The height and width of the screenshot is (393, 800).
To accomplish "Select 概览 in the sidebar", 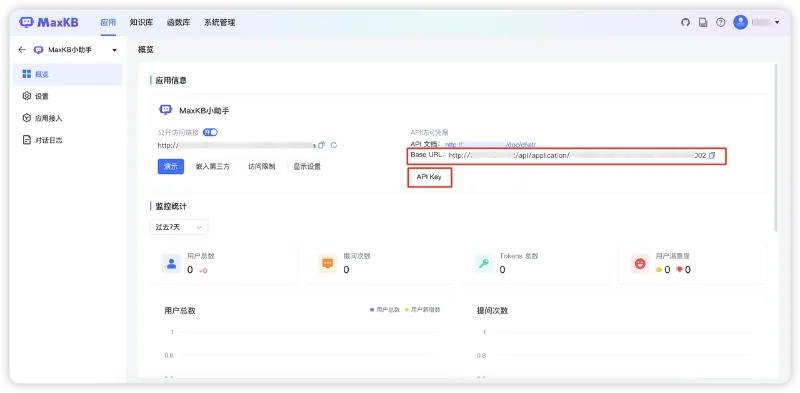I will (x=67, y=75).
